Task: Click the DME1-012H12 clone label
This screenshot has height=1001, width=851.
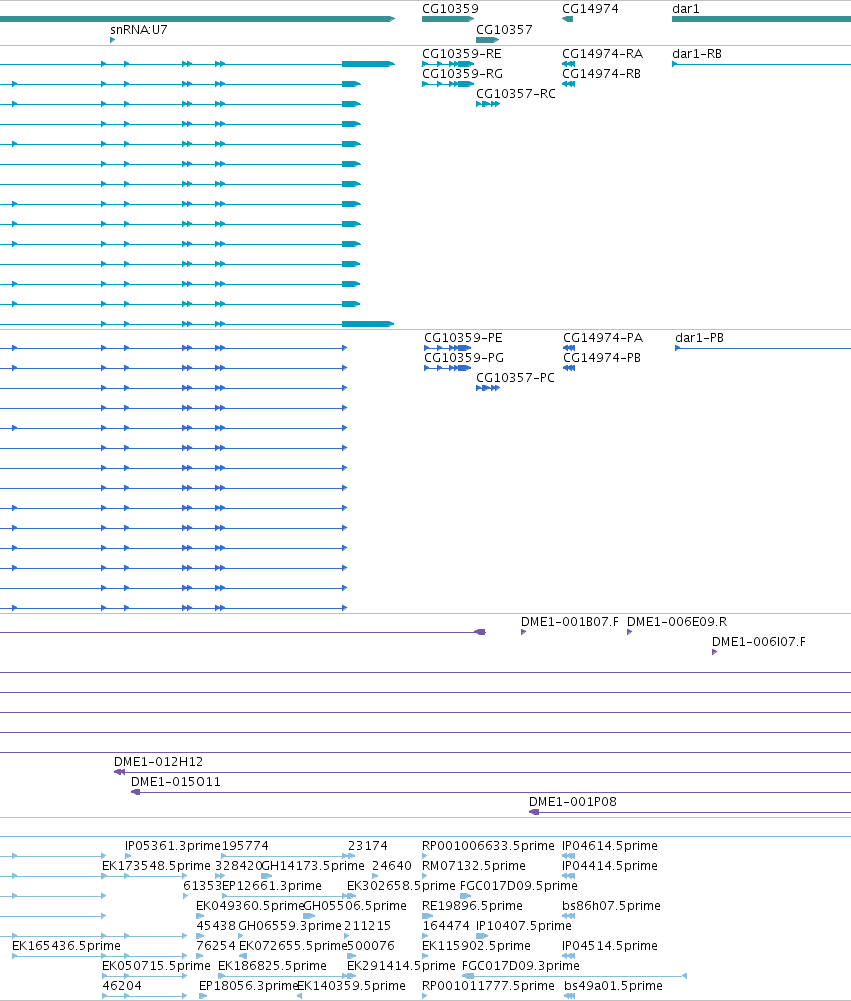Action: (x=158, y=762)
